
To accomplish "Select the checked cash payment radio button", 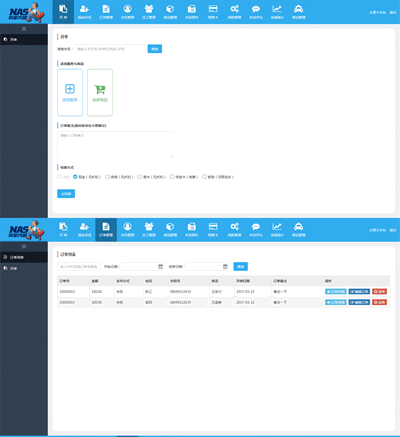I will coord(75,177).
